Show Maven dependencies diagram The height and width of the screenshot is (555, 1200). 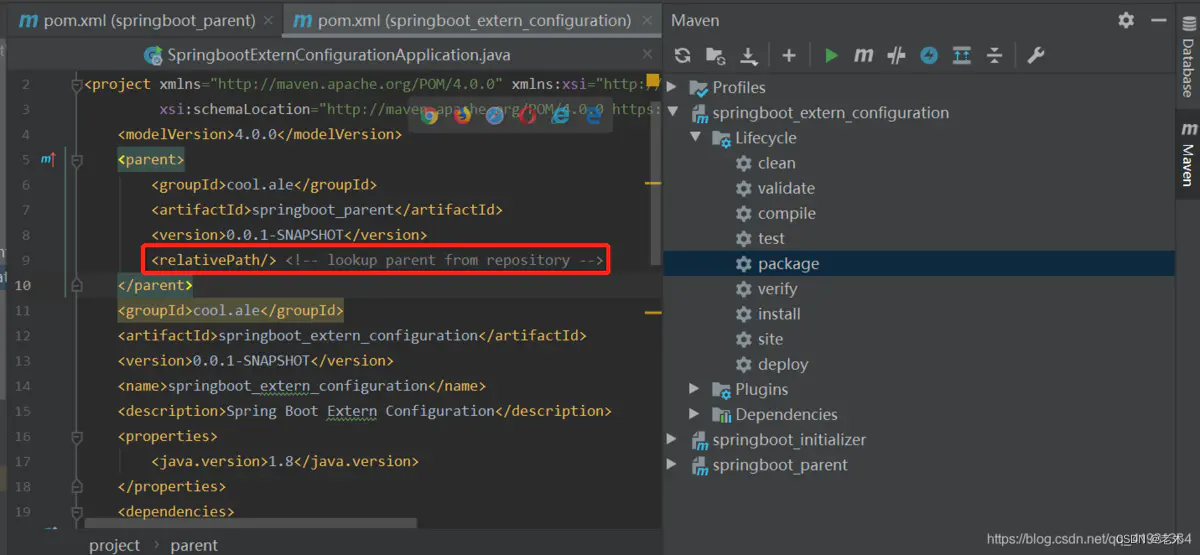(962, 56)
